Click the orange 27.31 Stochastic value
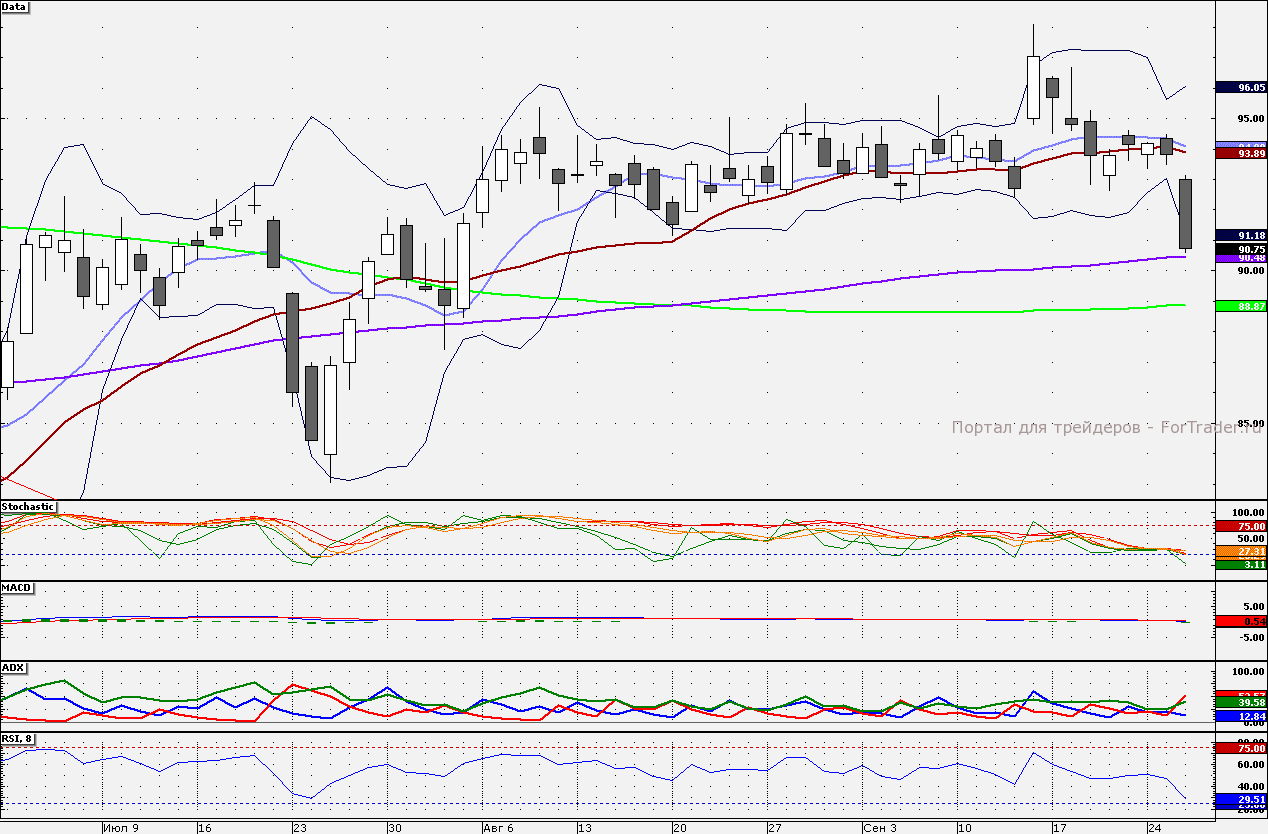This screenshot has height=834, width=1268. click(x=1241, y=551)
